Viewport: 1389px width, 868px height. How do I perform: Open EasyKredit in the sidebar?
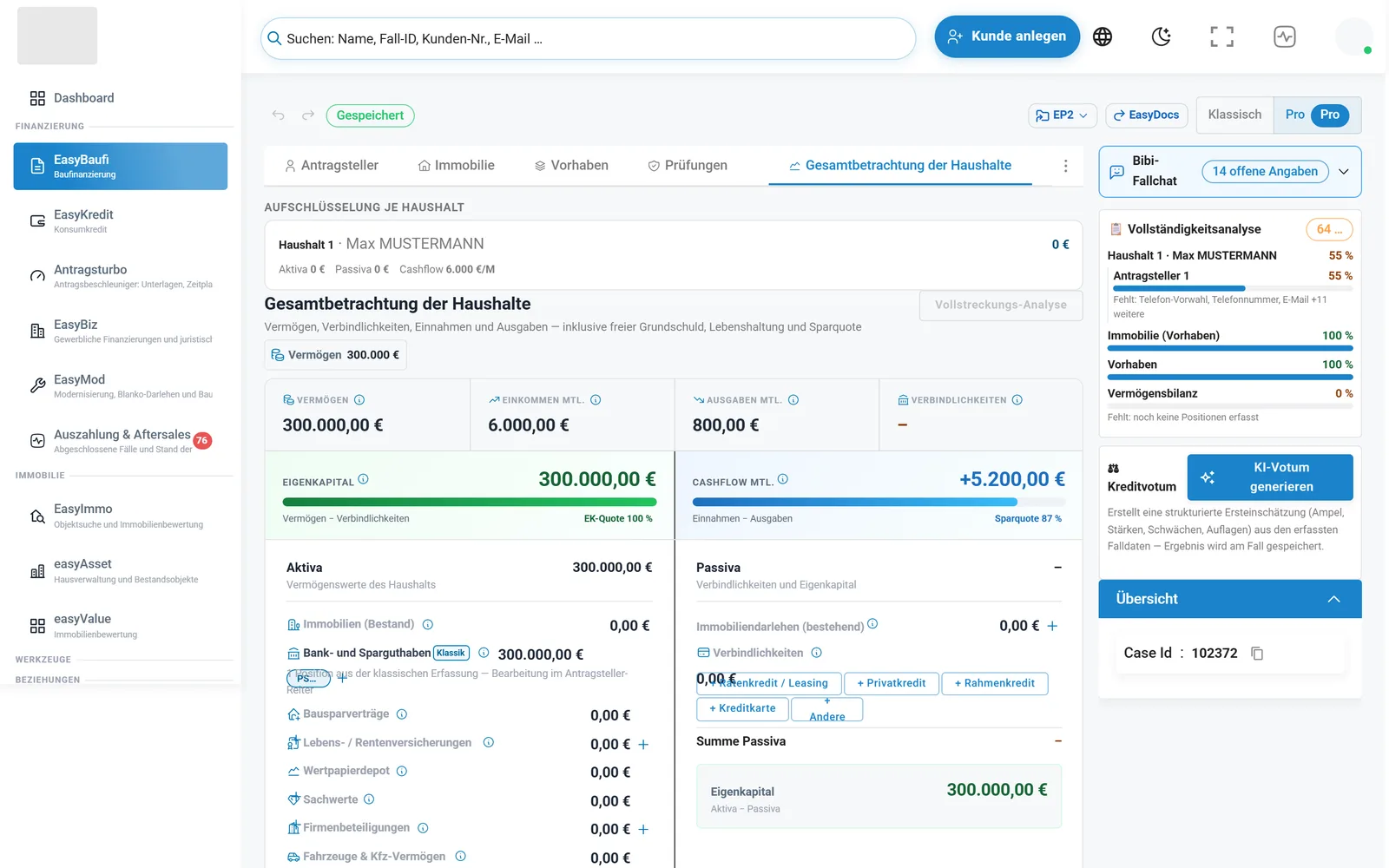coord(121,221)
